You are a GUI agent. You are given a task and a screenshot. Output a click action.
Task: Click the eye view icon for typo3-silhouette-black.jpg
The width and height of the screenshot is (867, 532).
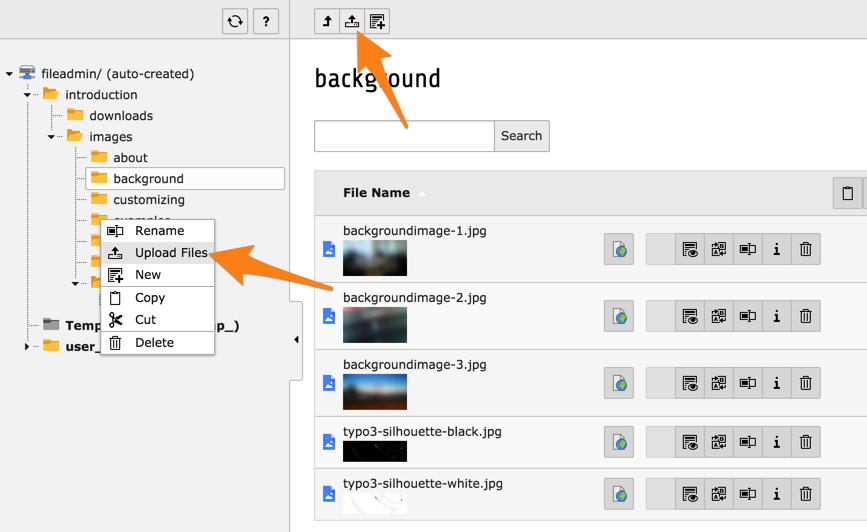tap(690, 442)
